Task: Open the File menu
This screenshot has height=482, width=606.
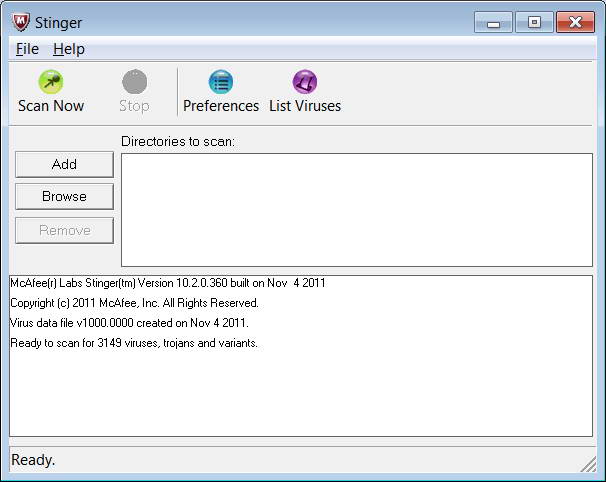Action: [27, 49]
